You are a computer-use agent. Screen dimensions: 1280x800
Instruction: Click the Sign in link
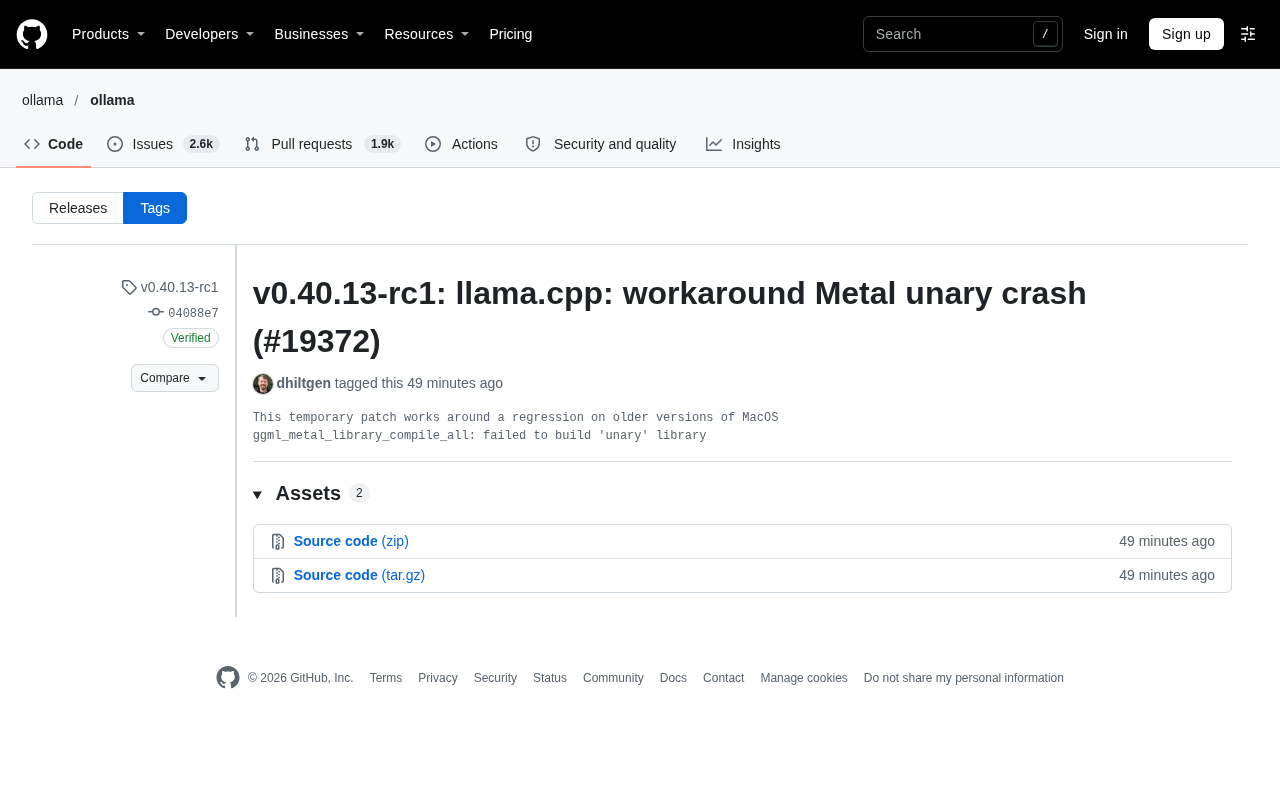tap(1106, 34)
